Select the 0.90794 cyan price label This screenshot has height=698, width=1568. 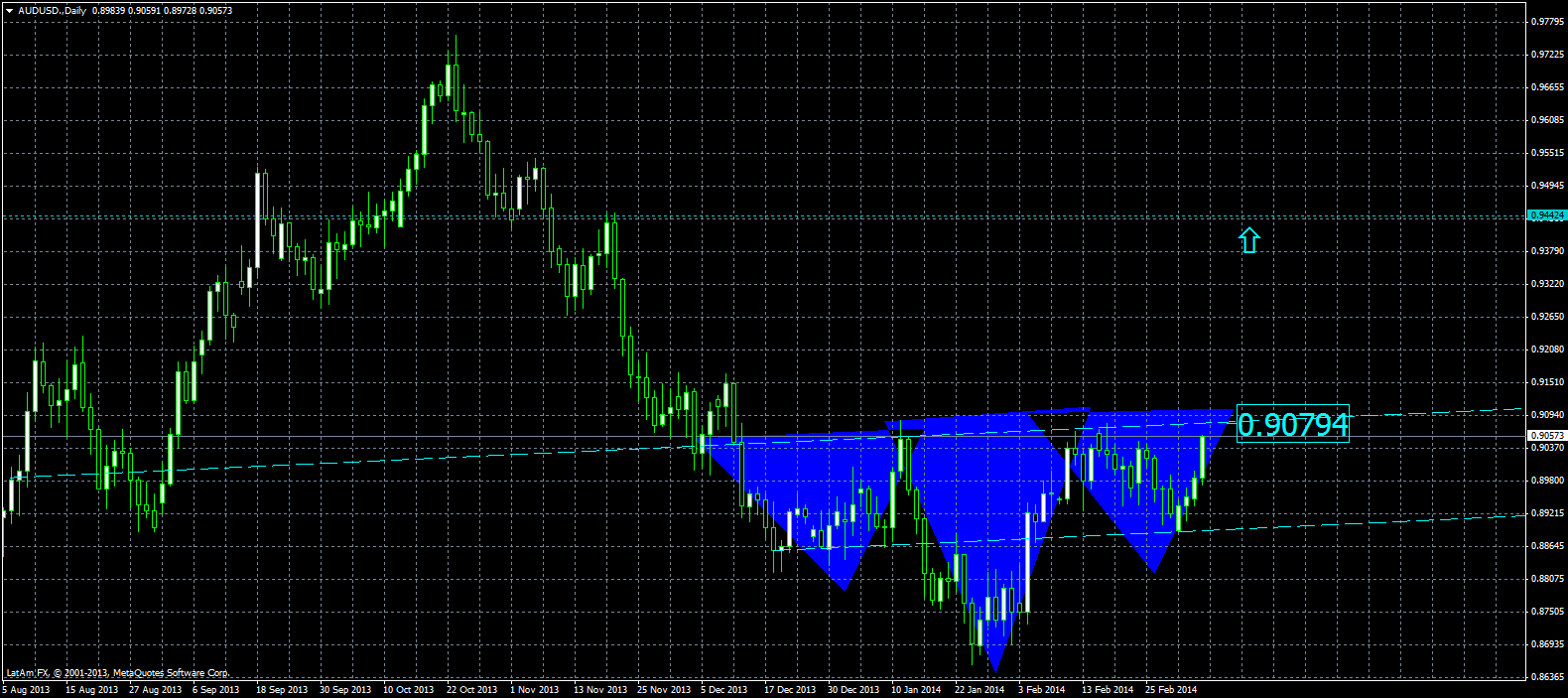(x=1293, y=425)
